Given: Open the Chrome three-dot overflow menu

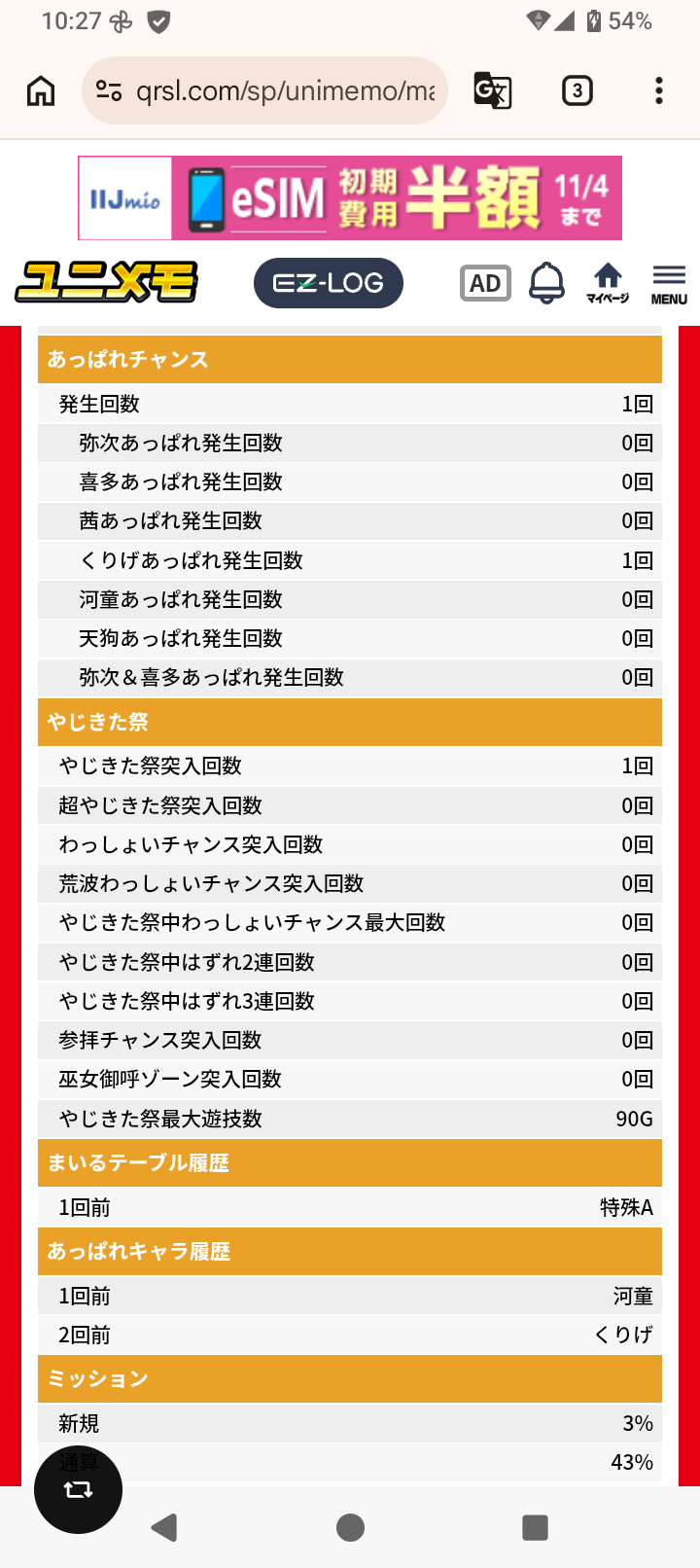Looking at the screenshot, I should 659,90.
